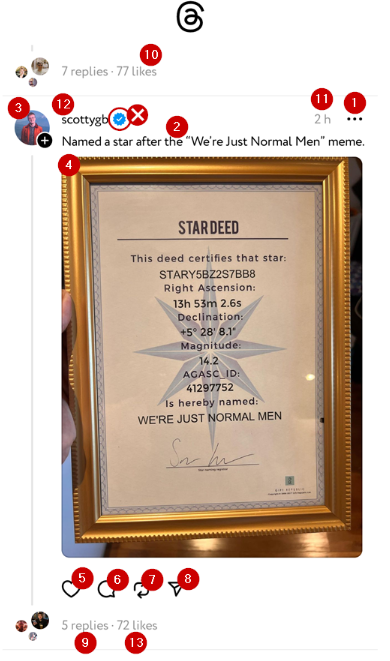This screenshot has width=390, height=661.
Task: Click the blue verified checkmark badge
Action: (x=120, y=119)
